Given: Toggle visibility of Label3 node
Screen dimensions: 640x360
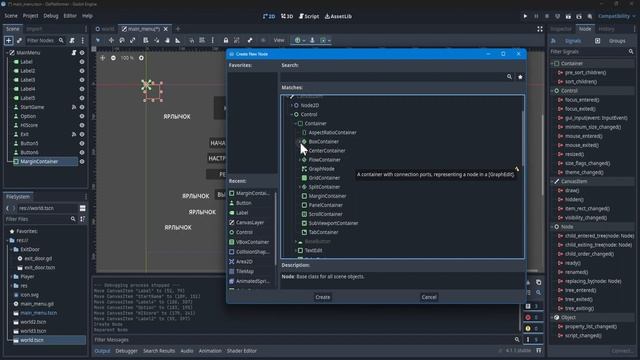Looking at the screenshot, I should click(x=82, y=80).
